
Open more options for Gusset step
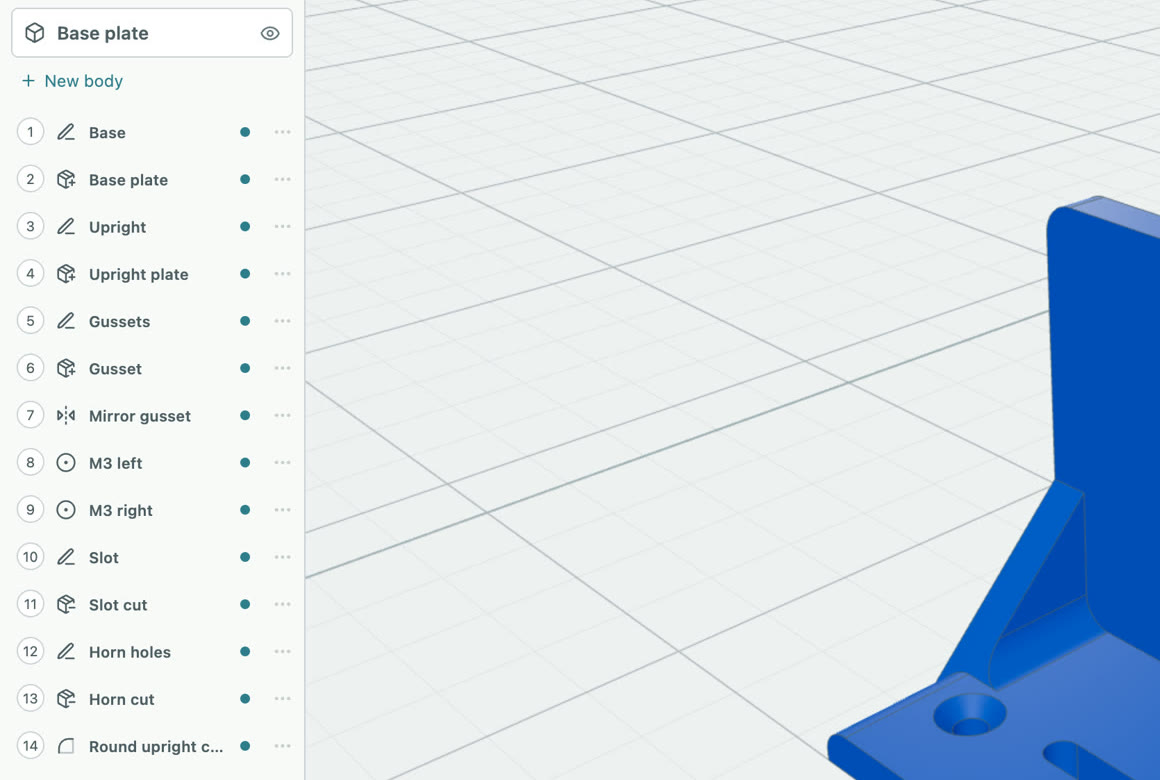[283, 368]
